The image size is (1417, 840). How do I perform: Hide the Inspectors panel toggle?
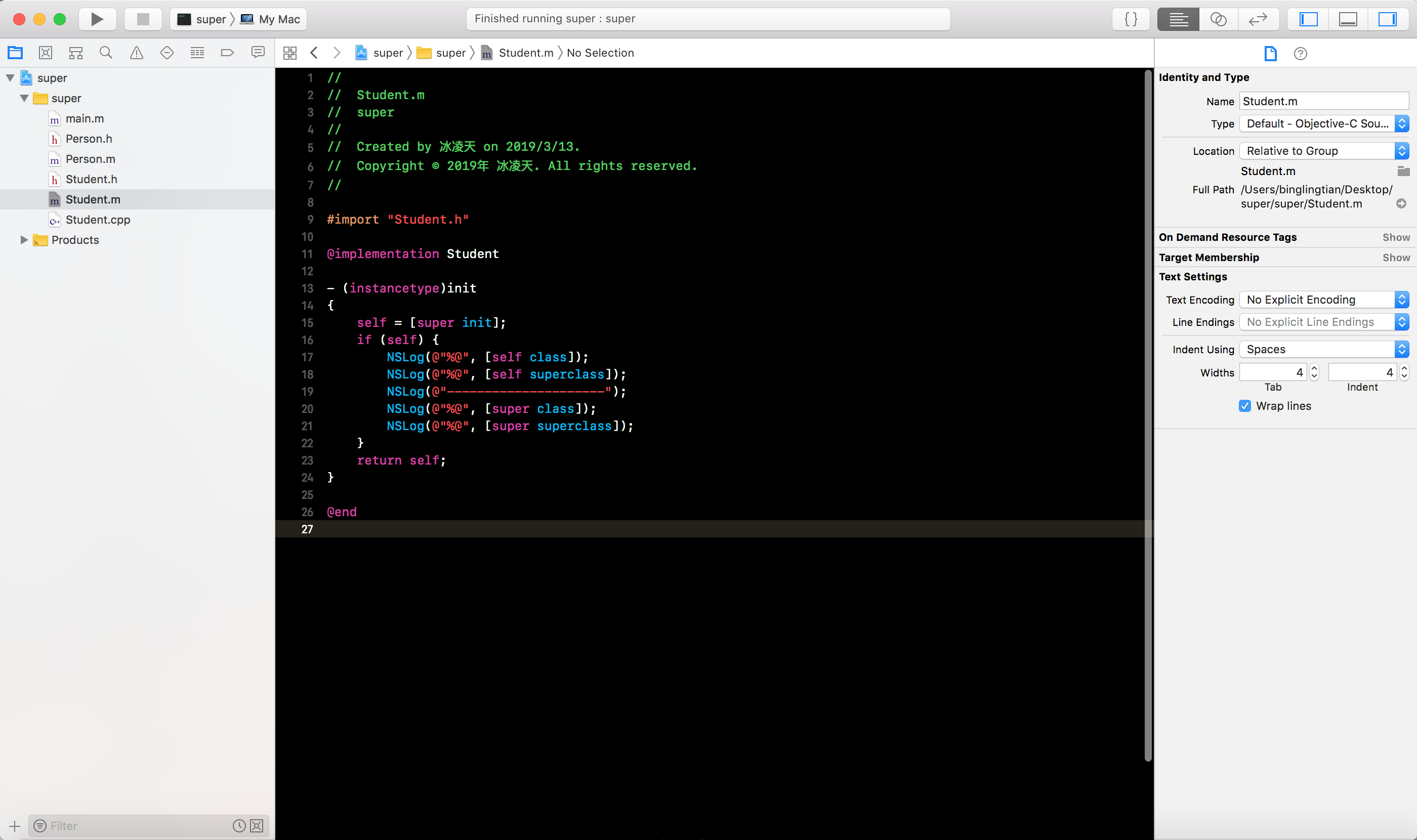(1387, 19)
